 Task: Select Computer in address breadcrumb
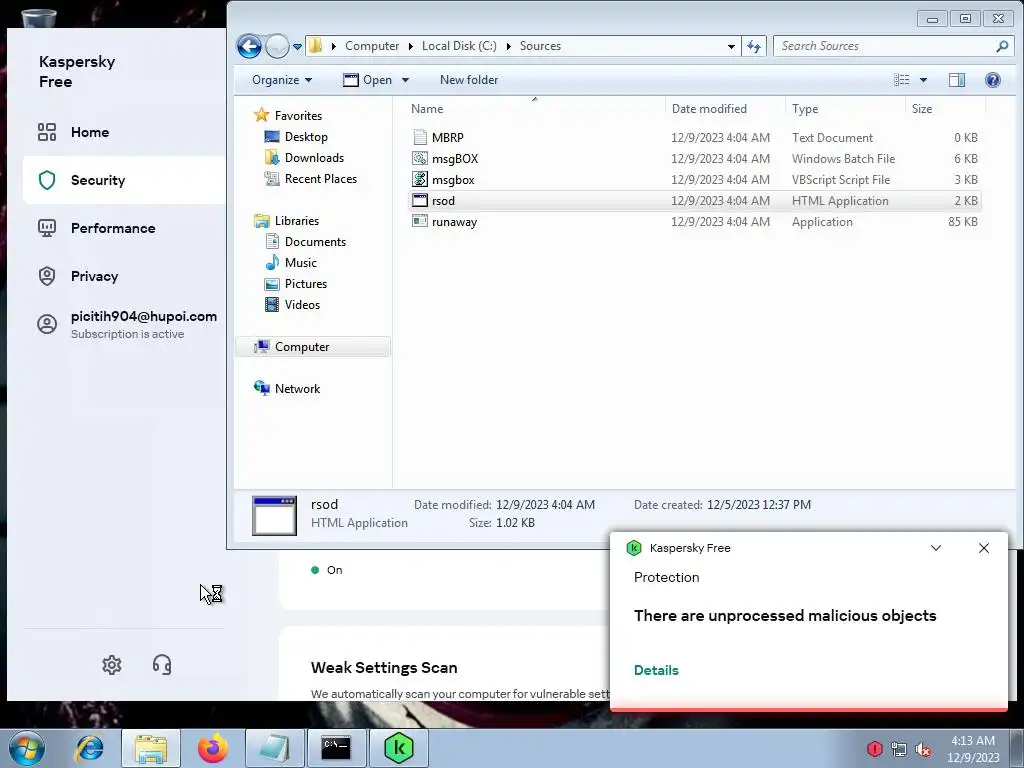coord(372,46)
